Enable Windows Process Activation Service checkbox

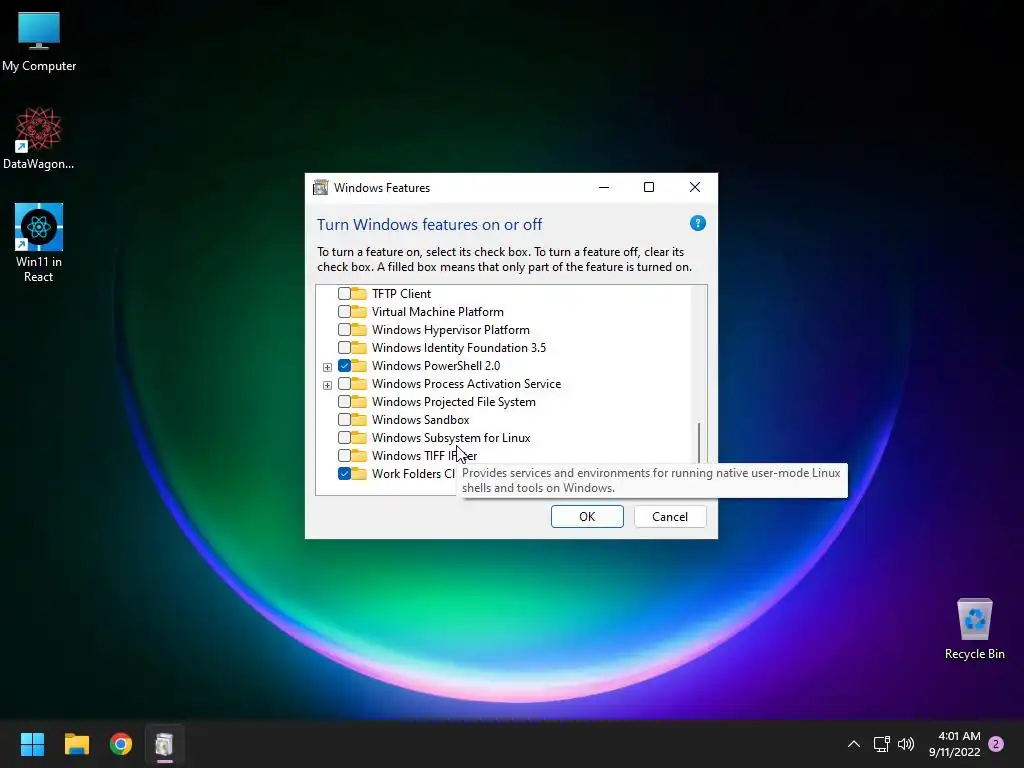pyautogui.click(x=344, y=383)
